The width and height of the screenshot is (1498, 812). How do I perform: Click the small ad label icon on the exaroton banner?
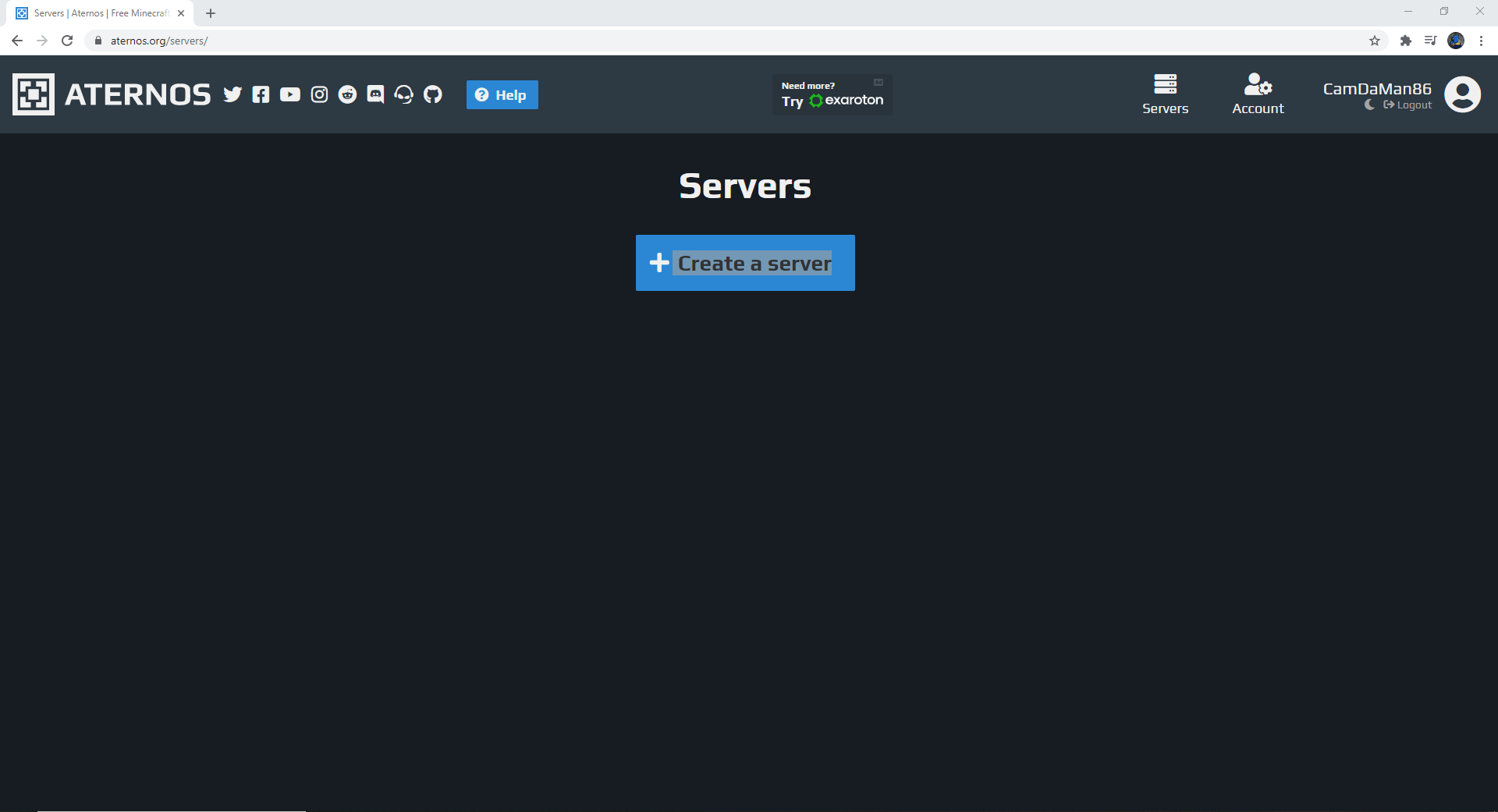pyautogui.click(x=879, y=83)
